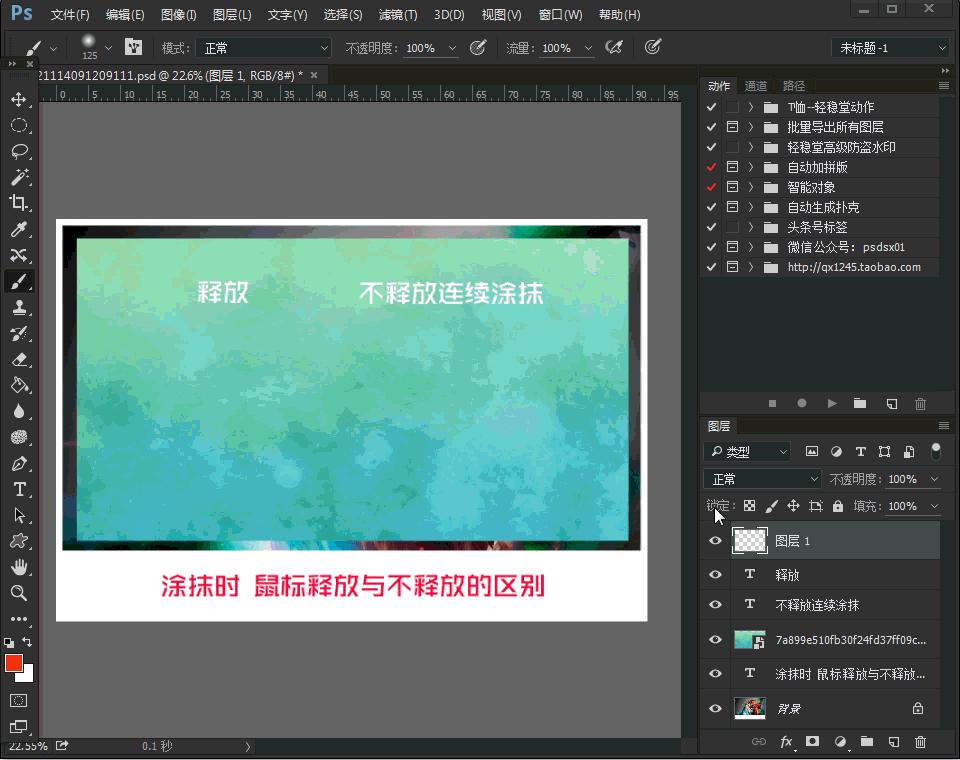Select the Horizontal Type tool
The image size is (960, 760).
point(21,489)
